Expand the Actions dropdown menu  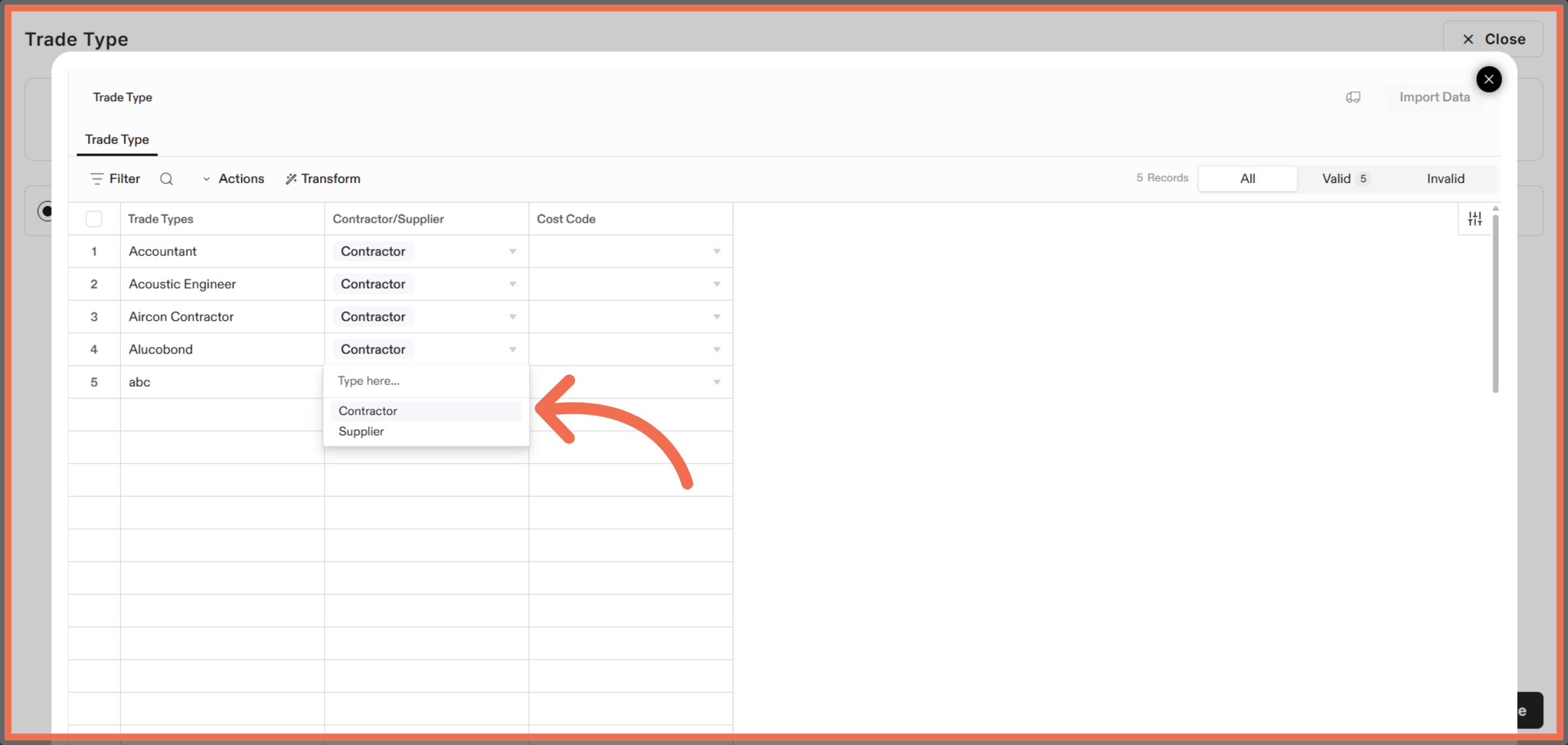pos(234,178)
